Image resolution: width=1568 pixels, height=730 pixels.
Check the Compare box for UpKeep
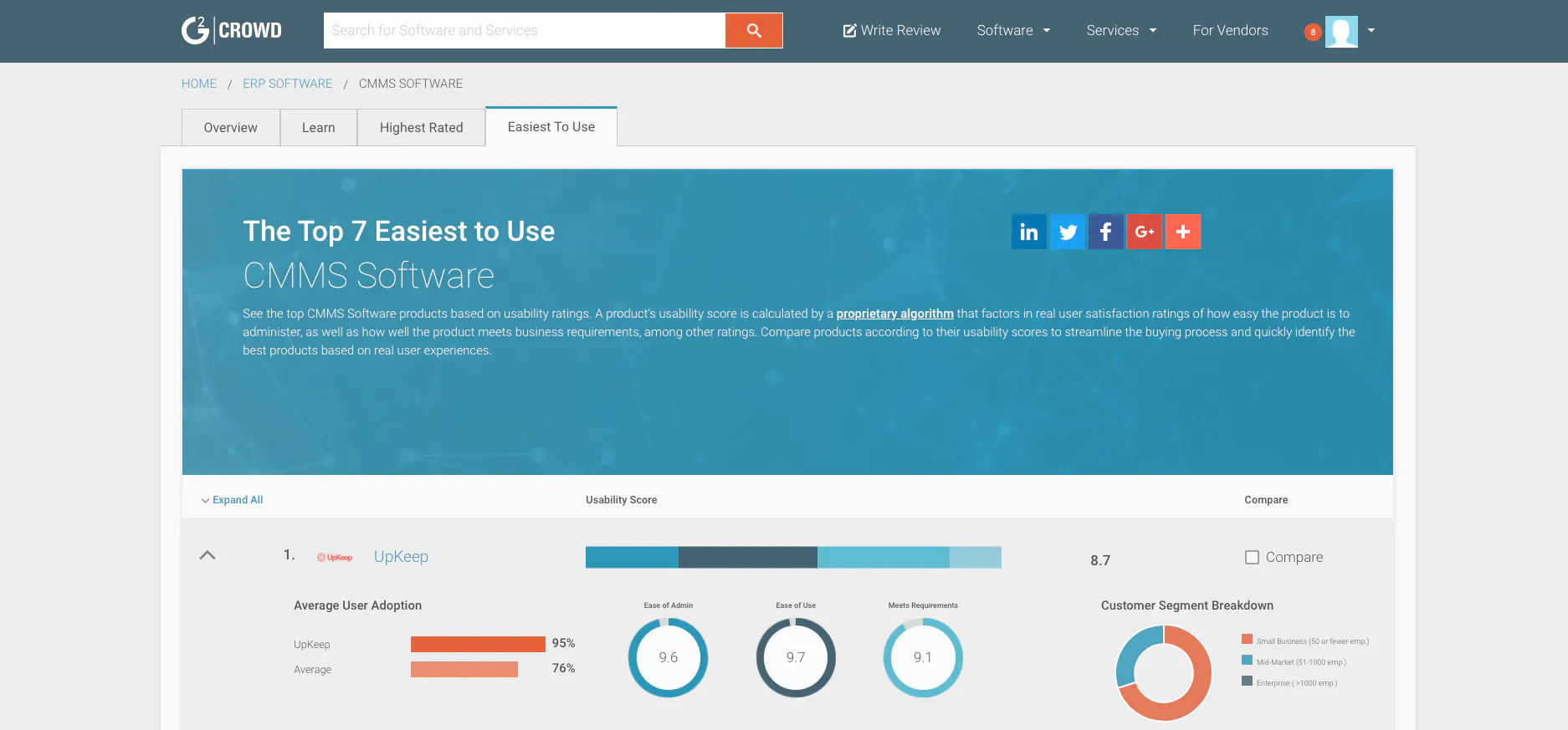point(1252,557)
